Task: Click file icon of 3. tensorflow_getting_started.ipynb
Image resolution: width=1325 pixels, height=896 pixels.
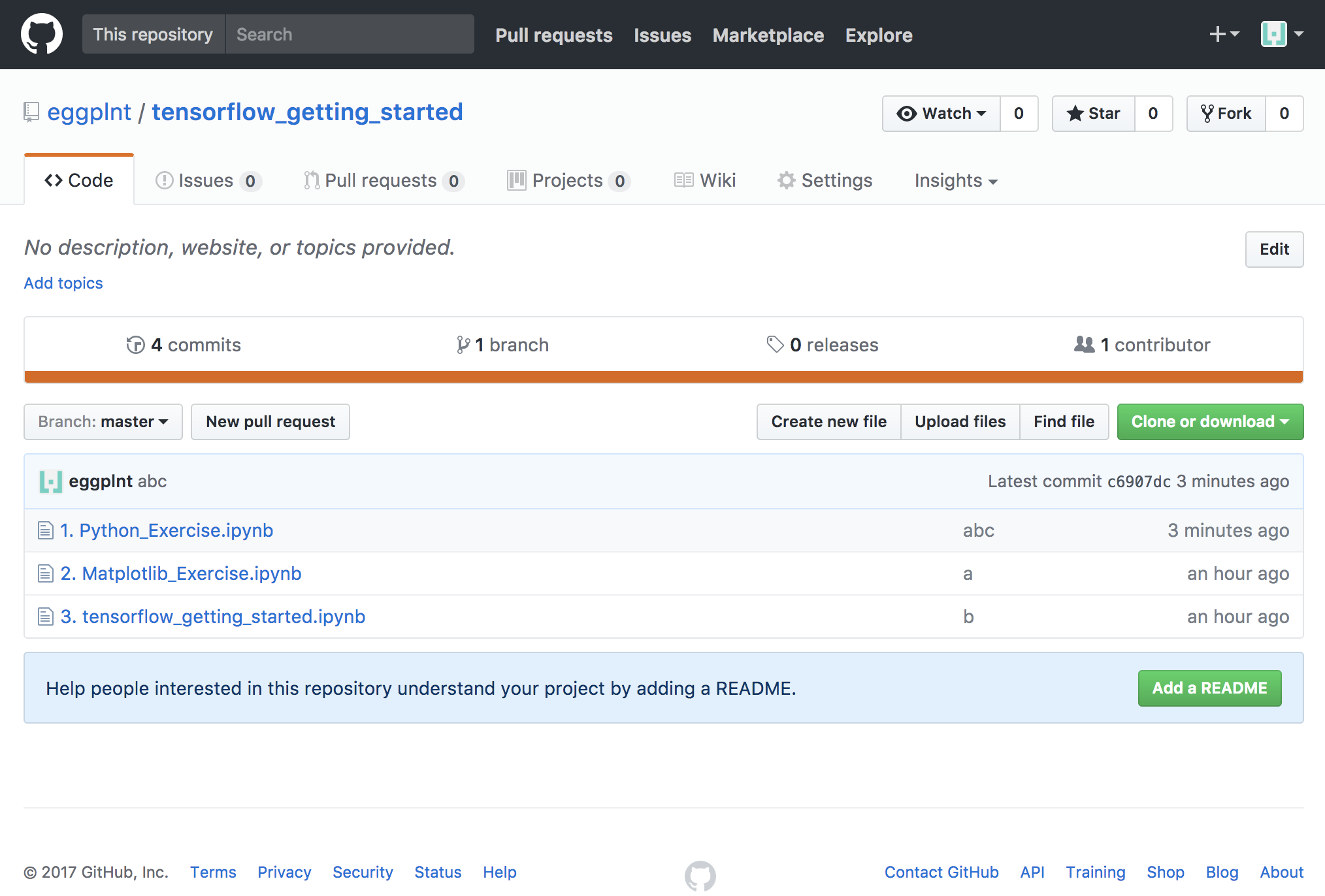Action: [x=45, y=616]
